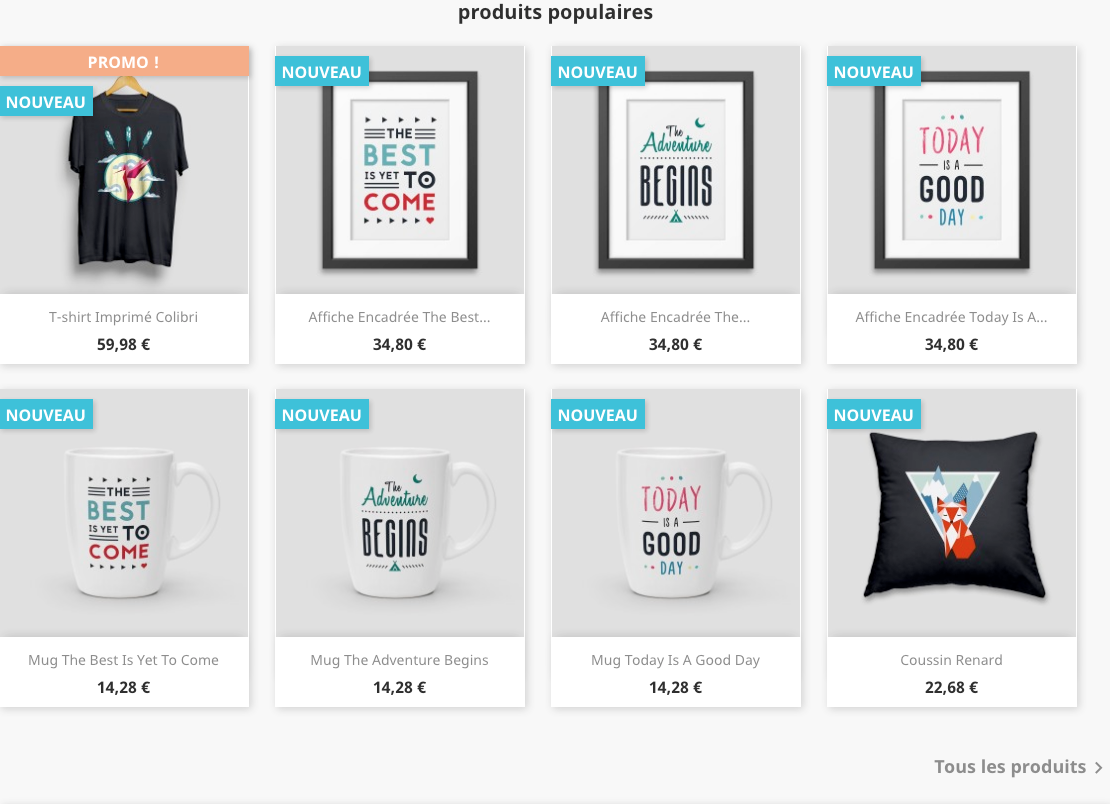Image resolution: width=1110 pixels, height=804 pixels.
Task: Open The Best Is Yet To Come framed poster image
Action: pos(400,170)
